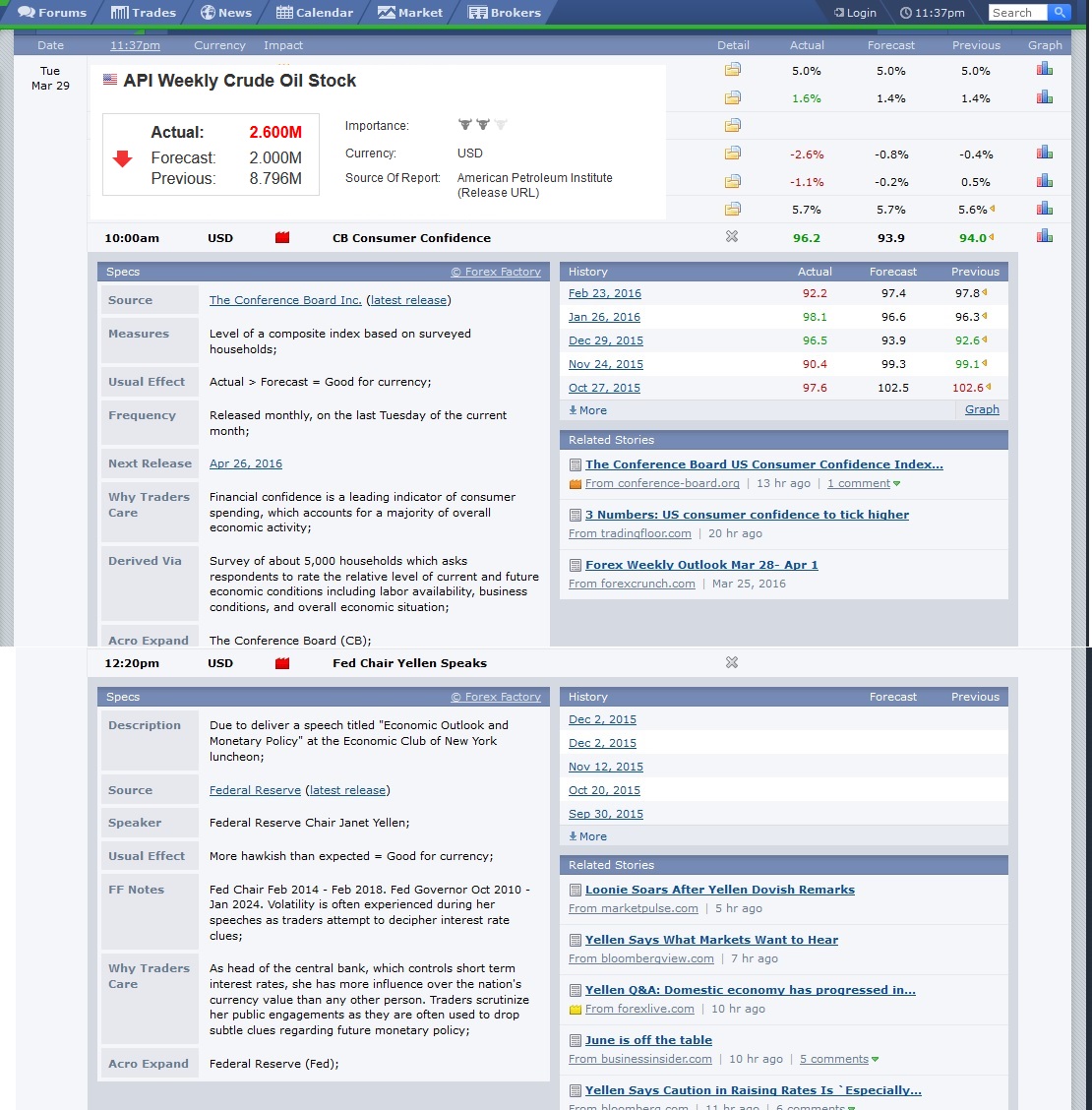This screenshot has width=1092, height=1110.
Task: Show graph for the 5.0% actual row
Action: pyautogui.click(x=1045, y=69)
